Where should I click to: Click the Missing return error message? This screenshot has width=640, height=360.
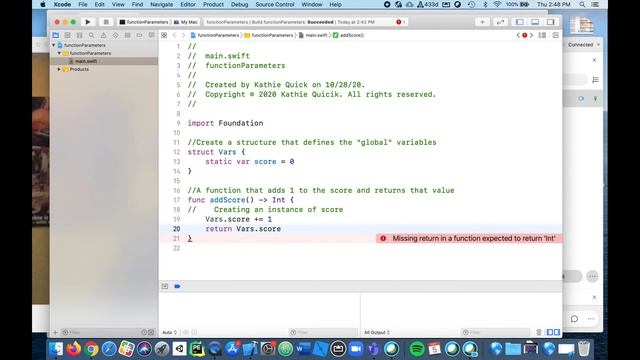pos(473,238)
